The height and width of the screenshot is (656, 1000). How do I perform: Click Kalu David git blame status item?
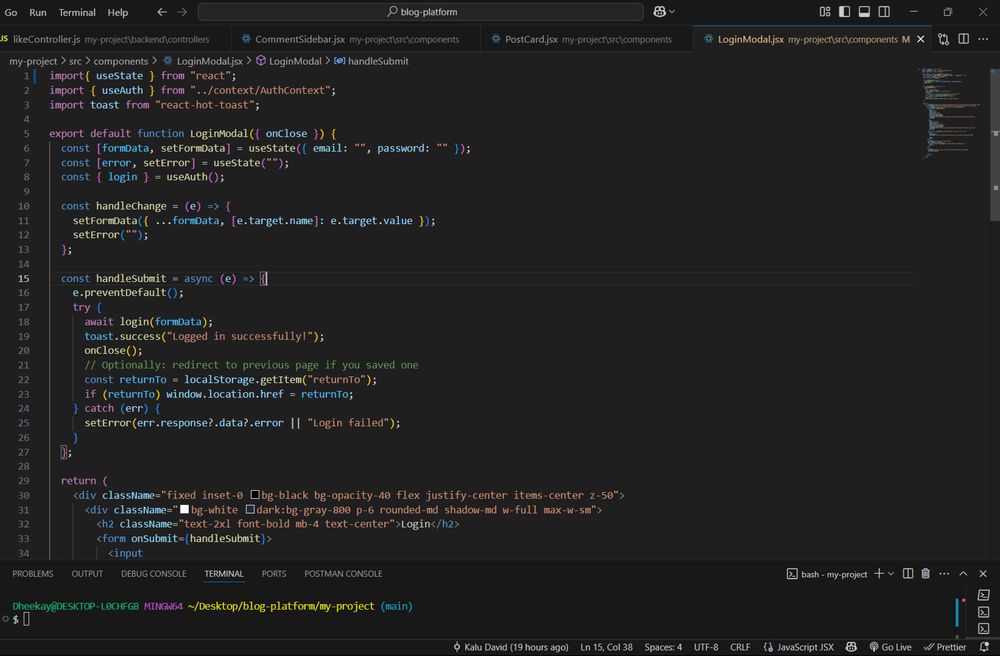(510, 647)
